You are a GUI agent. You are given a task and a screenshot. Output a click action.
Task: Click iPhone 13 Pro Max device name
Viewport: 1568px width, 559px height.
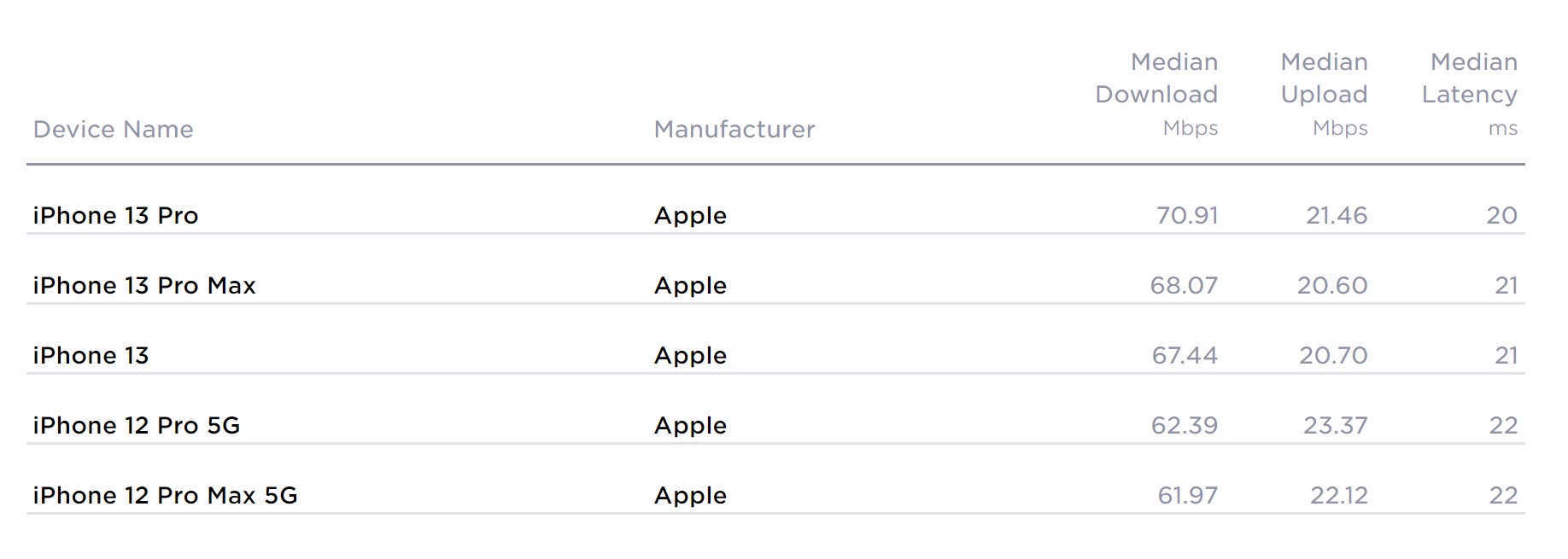(x=144, y=285)
